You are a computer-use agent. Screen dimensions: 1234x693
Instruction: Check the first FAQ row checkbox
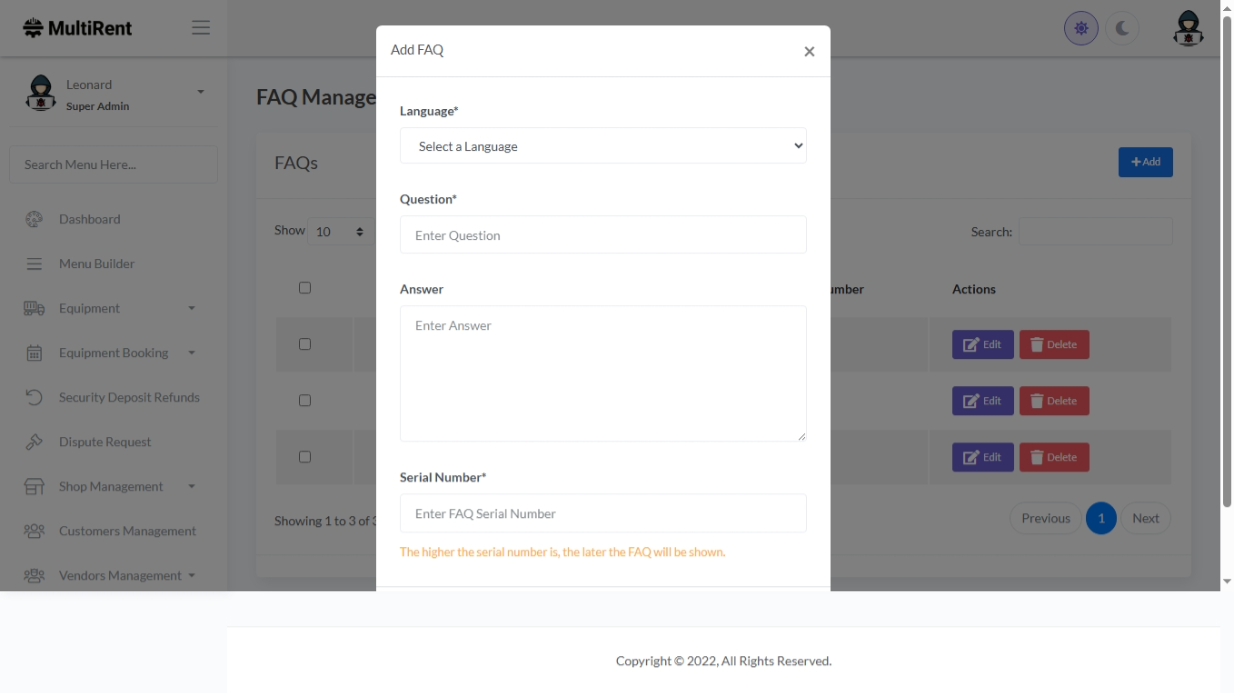coord(305,344)
